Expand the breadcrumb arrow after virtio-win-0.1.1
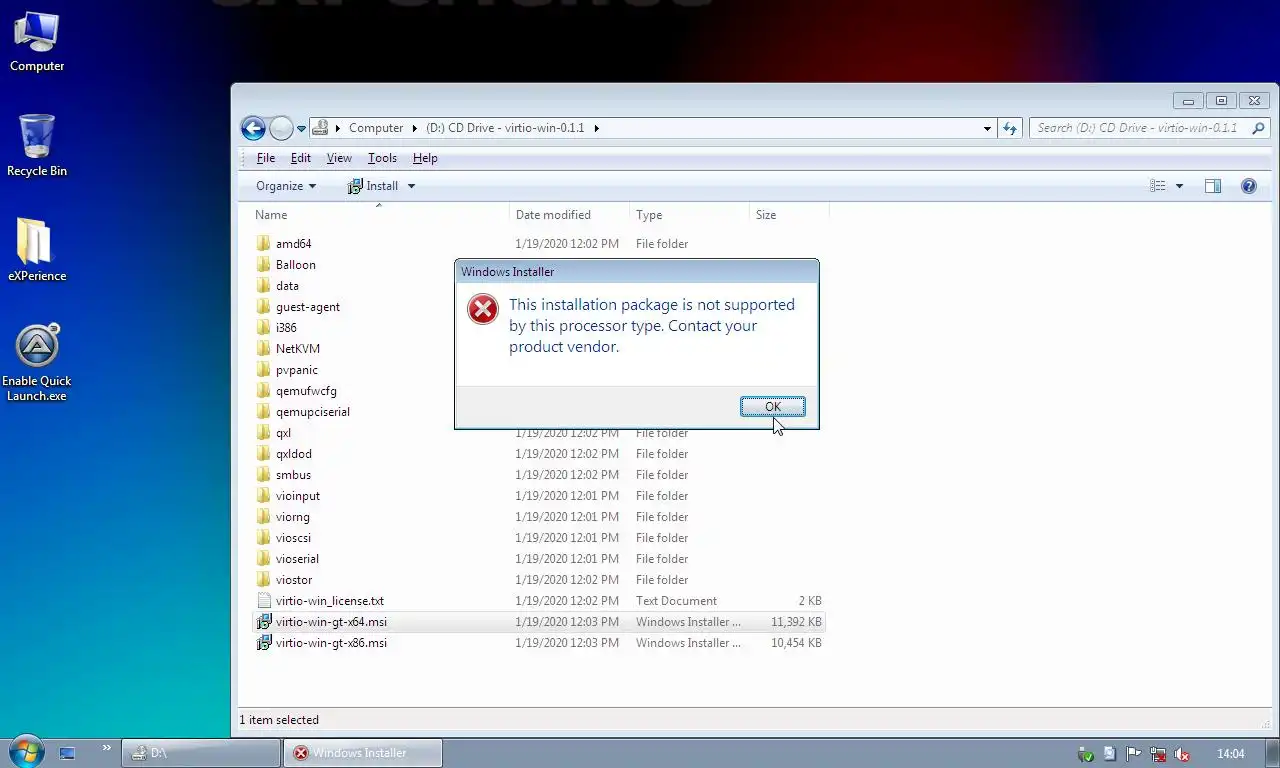Screen dimensions: 1280x768 (597, 128)
